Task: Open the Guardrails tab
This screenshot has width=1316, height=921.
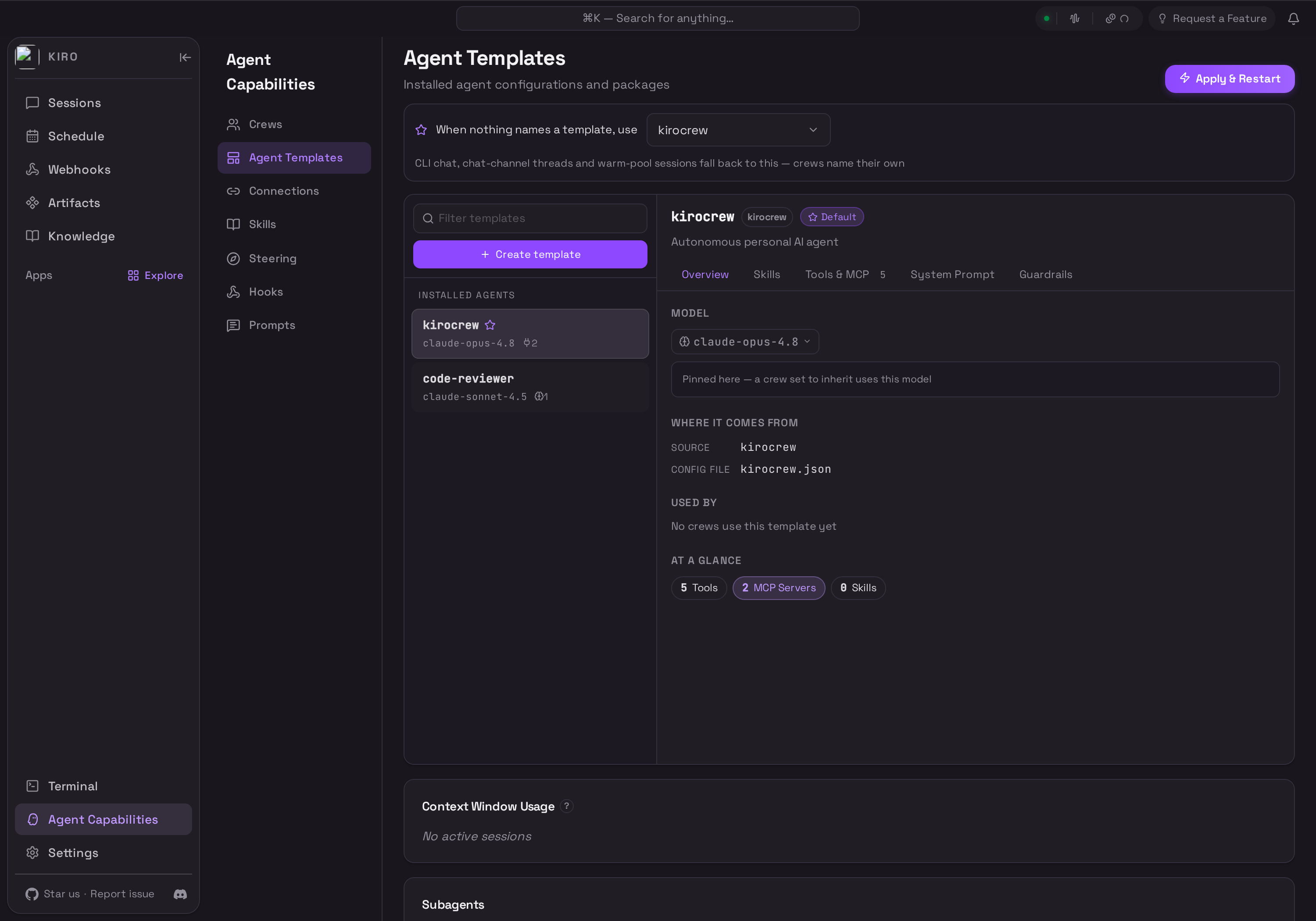Action: [1045, 275]
